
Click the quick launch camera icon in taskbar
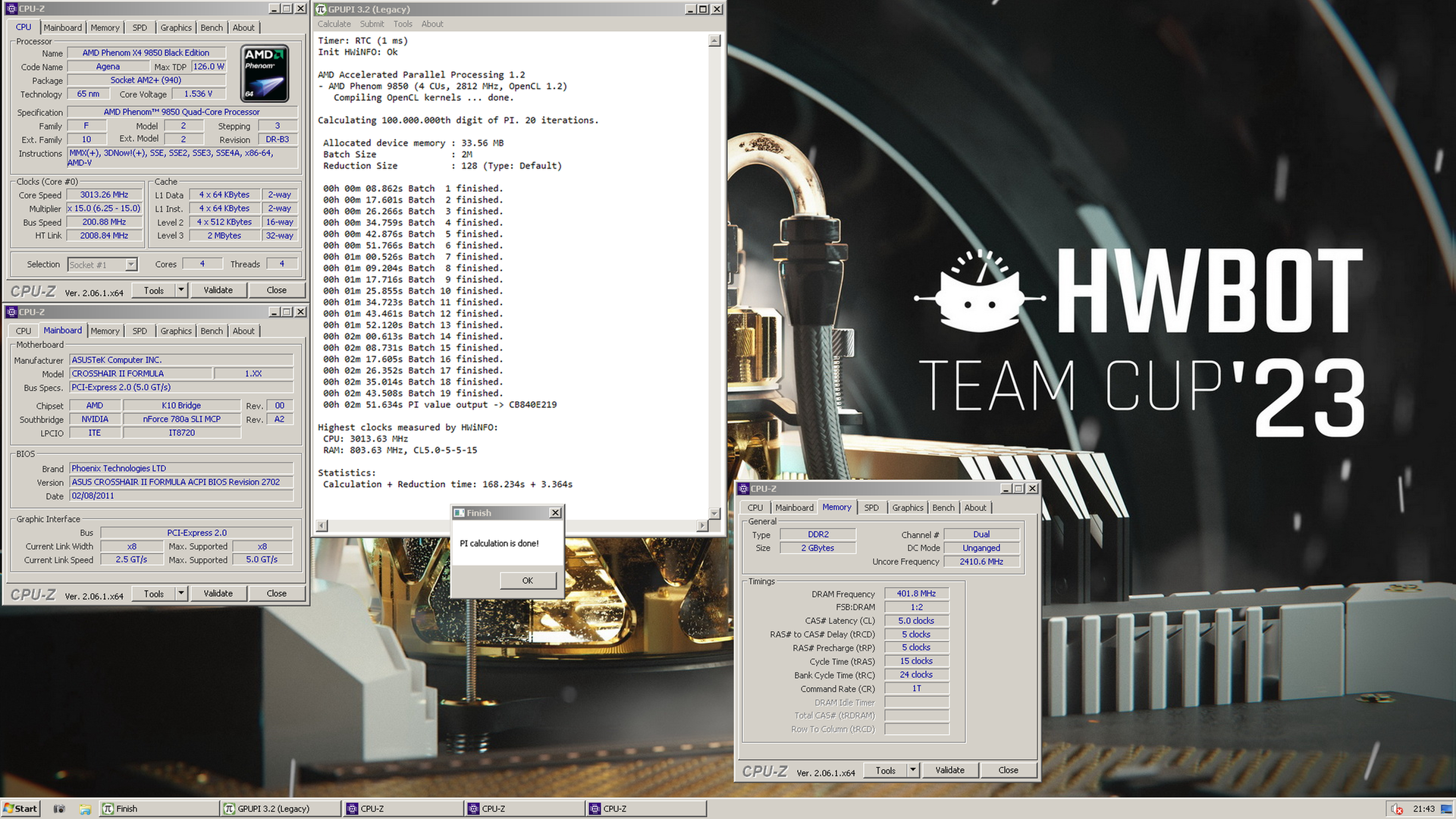point(59,808)
